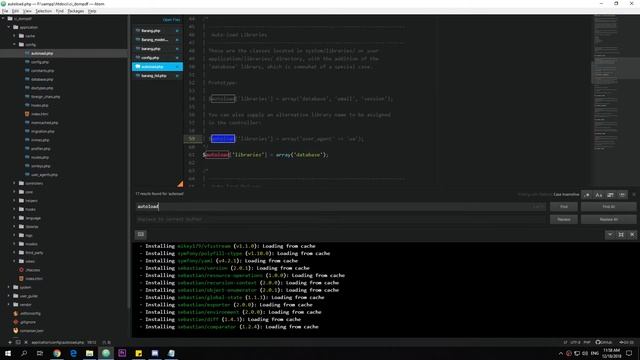The height and width of the screenshot is (360, 640).
Task: Collapse ci_dompdf root project folder
Action: coord(4,18)
